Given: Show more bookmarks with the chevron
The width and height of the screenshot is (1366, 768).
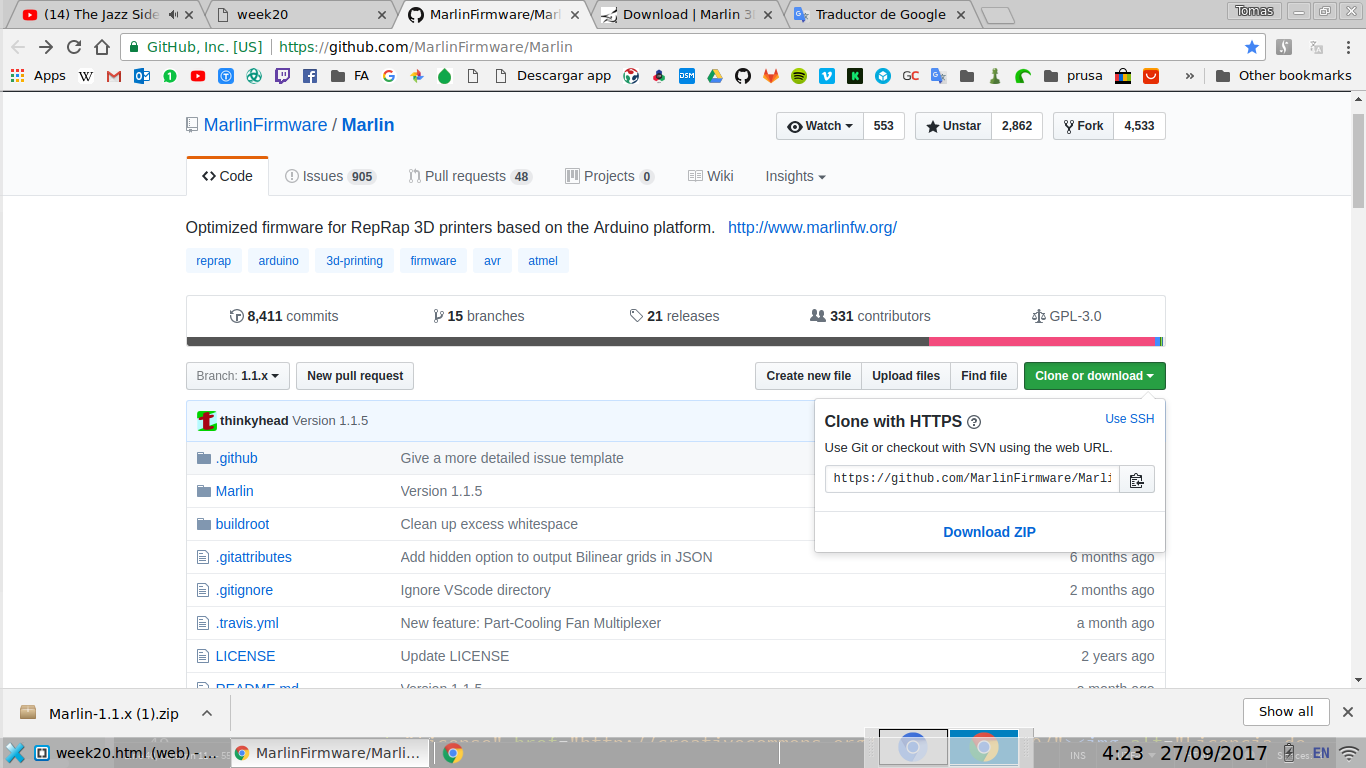Looking at the screenshot, I should coord(1190,76).
